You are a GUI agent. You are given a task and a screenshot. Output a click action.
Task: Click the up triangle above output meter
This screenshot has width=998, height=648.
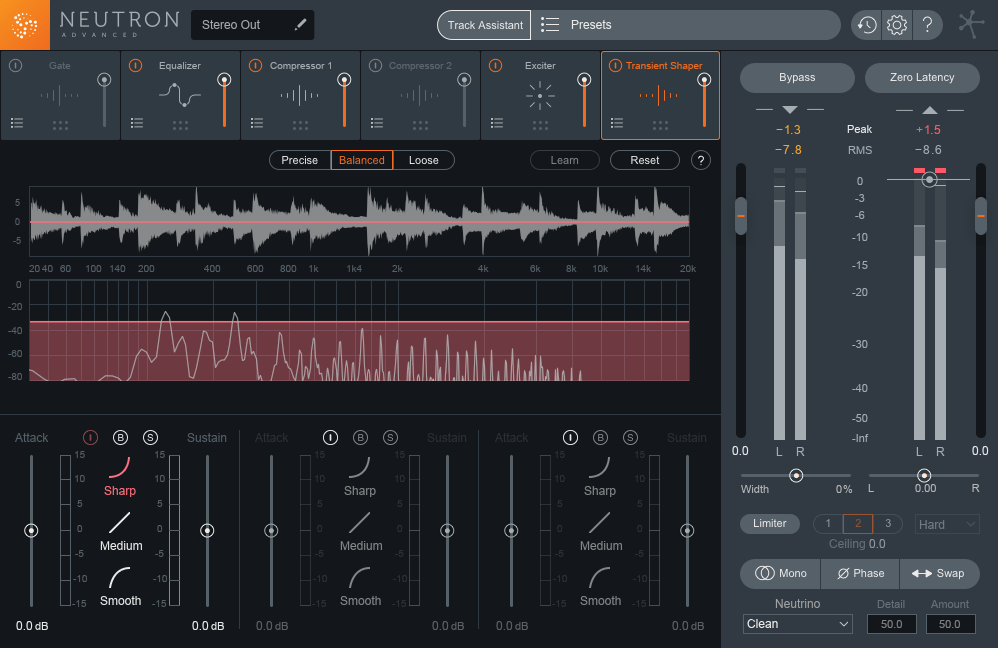coord(930,109)
